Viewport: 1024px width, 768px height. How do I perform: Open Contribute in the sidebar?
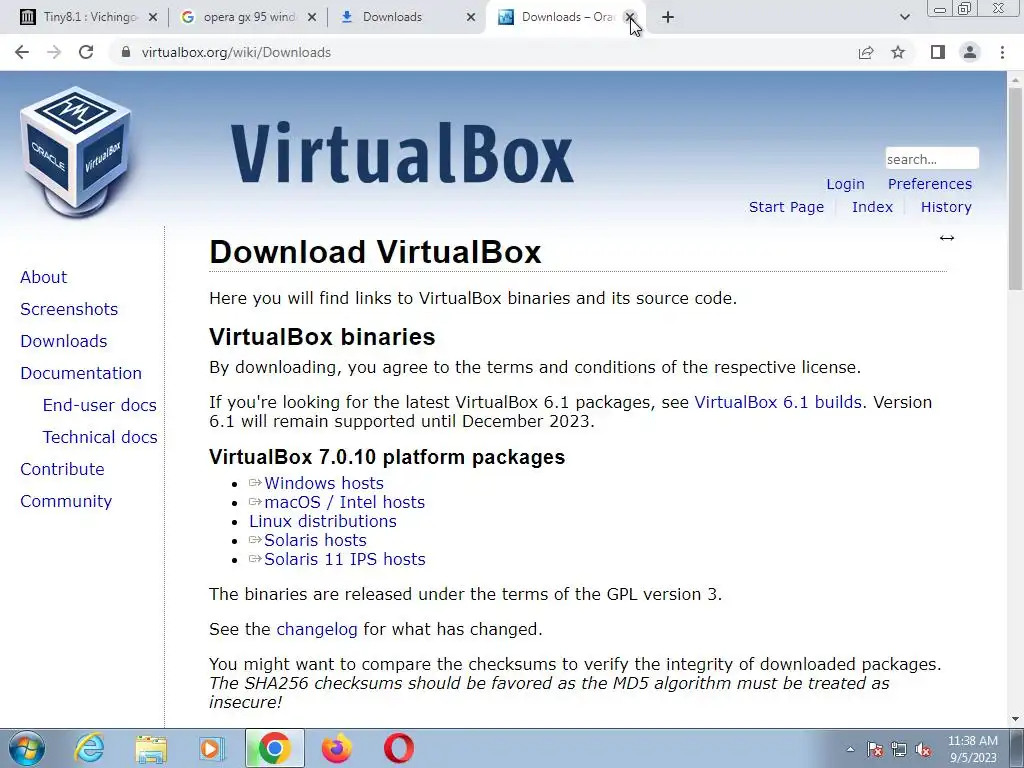63,469
